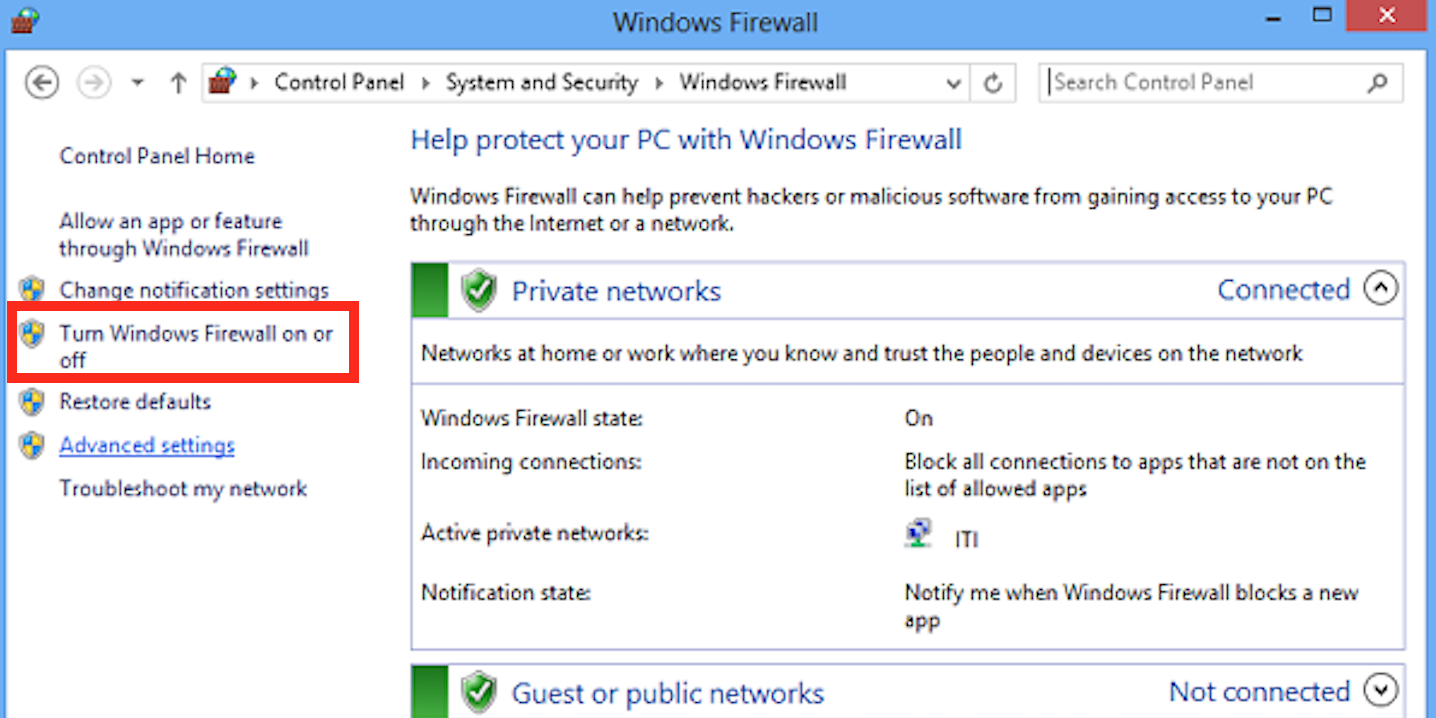1436x718 pixels.
Task: Click the ITI network icon
Action: point(917,534)
